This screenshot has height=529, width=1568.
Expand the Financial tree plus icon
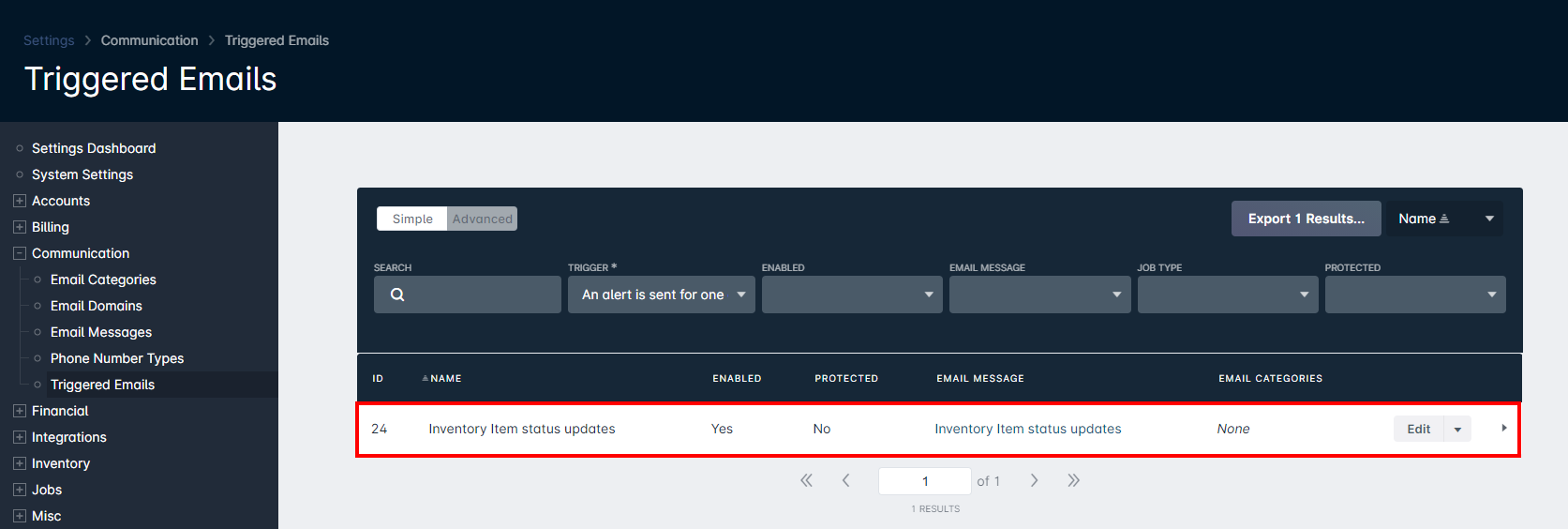pyautogui.click(x=19, y=411)
